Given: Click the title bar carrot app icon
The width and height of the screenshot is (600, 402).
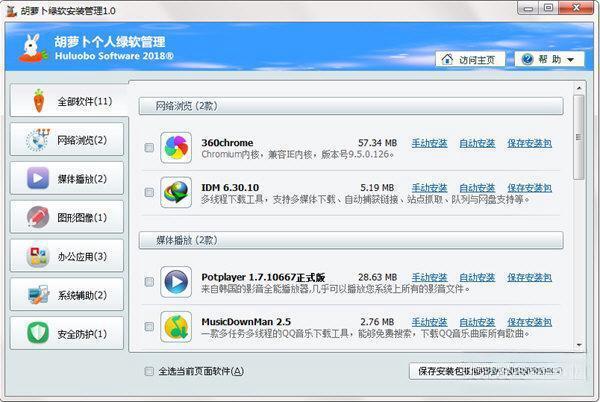Looking at the screenshot, I should (x=11, y=11).
